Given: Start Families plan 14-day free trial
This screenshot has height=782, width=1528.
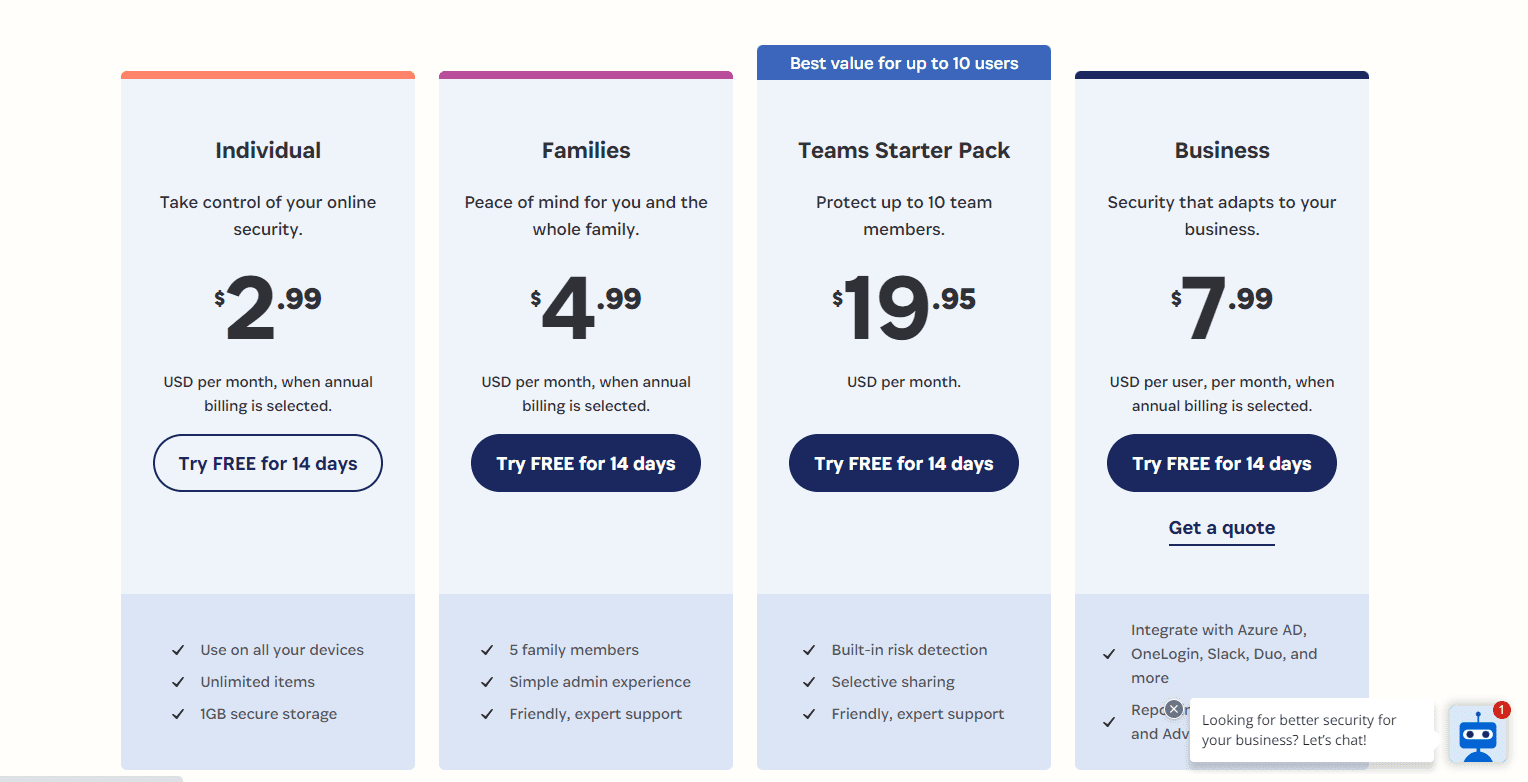Looking at the screenshot, I should [x=586, y=463].
